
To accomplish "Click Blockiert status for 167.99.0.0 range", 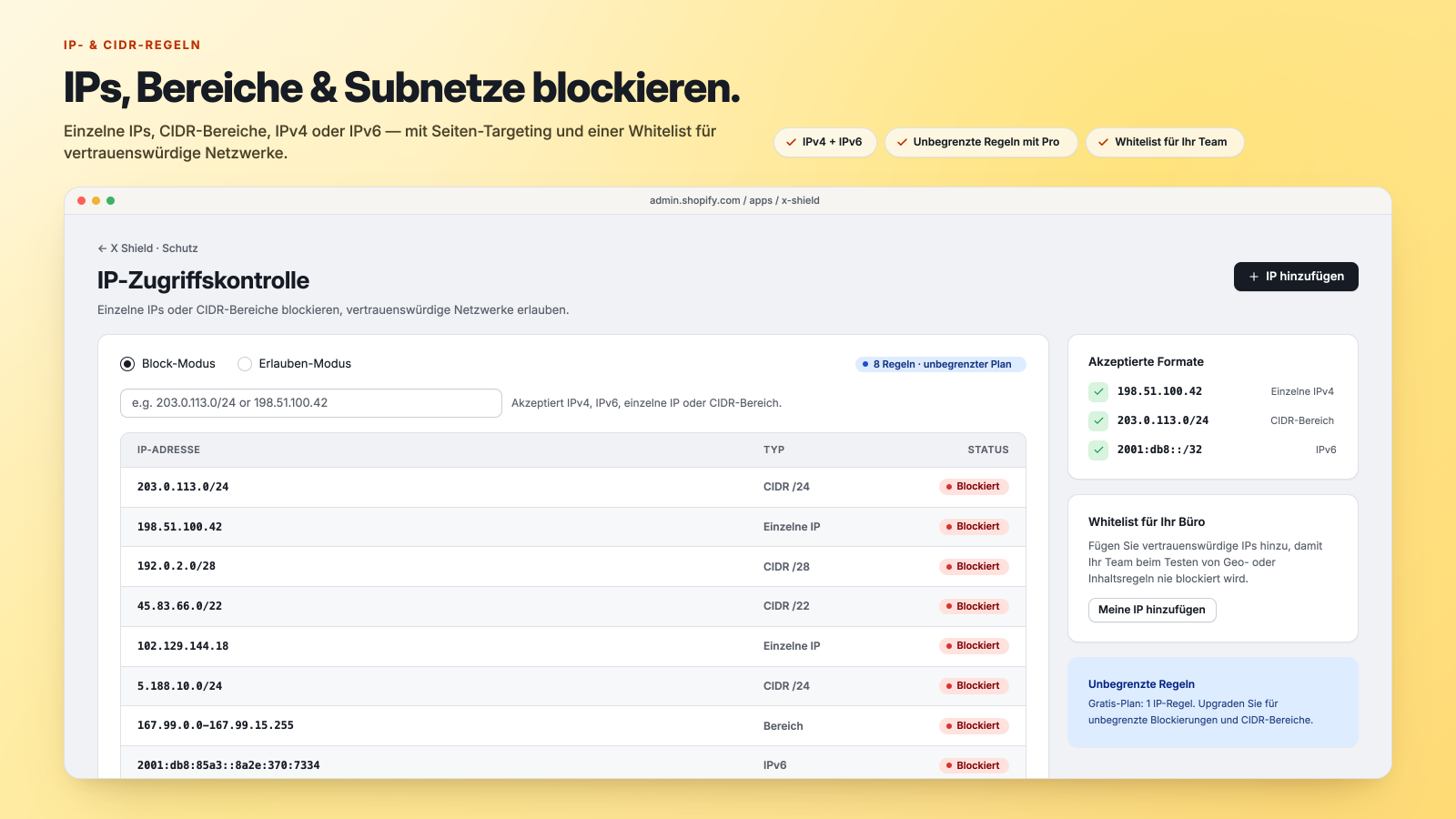I will click(974, 726).
